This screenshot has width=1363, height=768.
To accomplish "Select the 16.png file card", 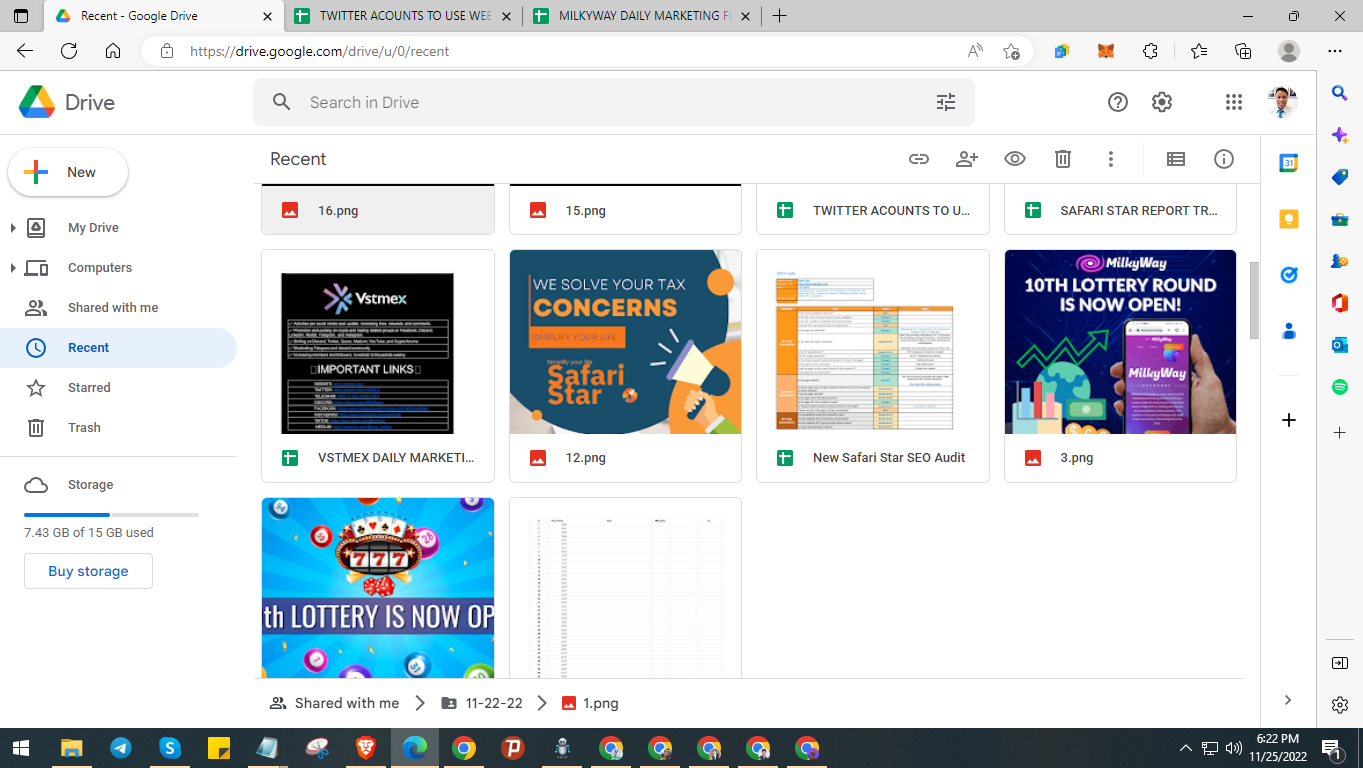I will [x=378, y=210].
